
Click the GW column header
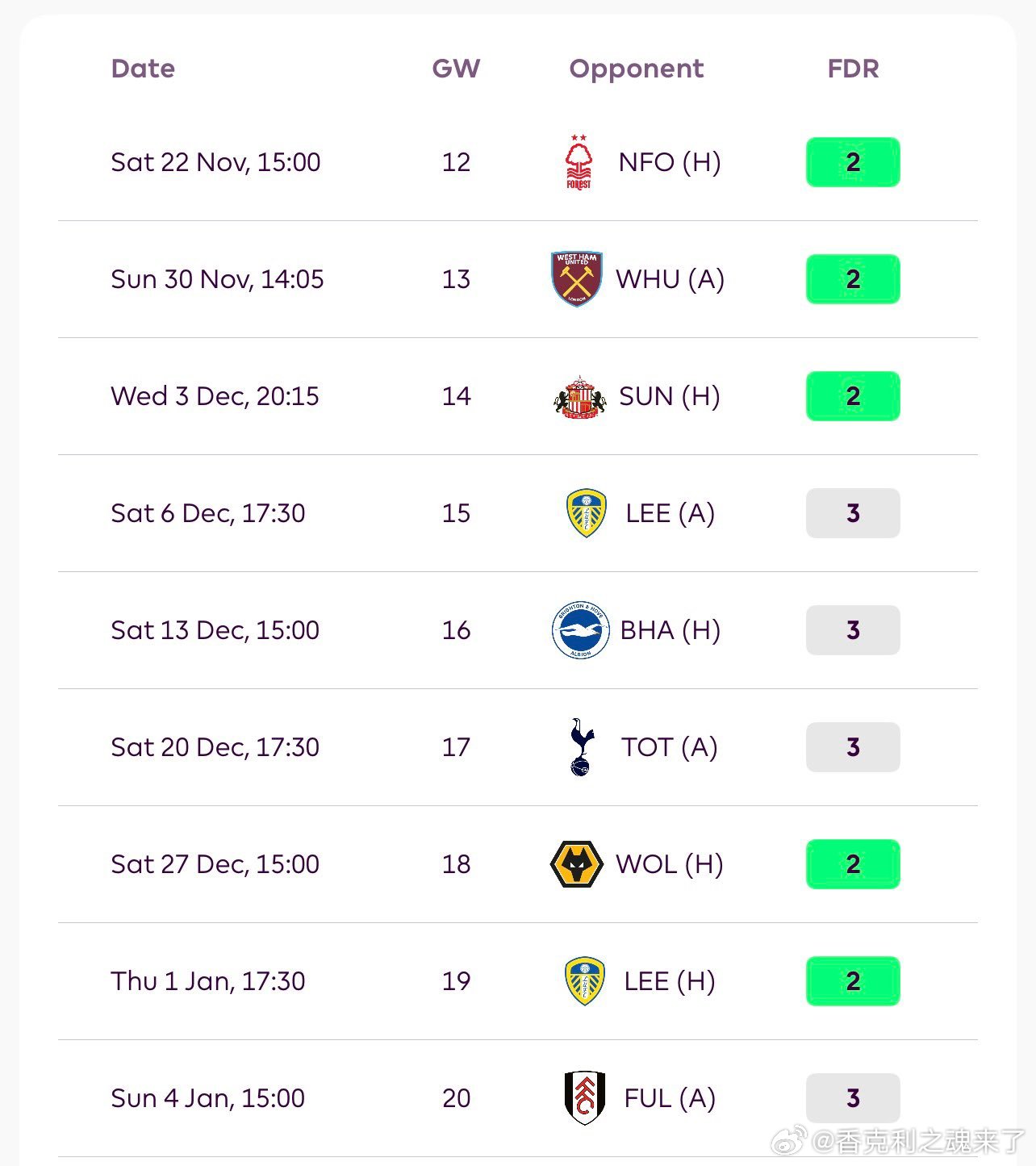pyautogui.click(x=456, y=69)
